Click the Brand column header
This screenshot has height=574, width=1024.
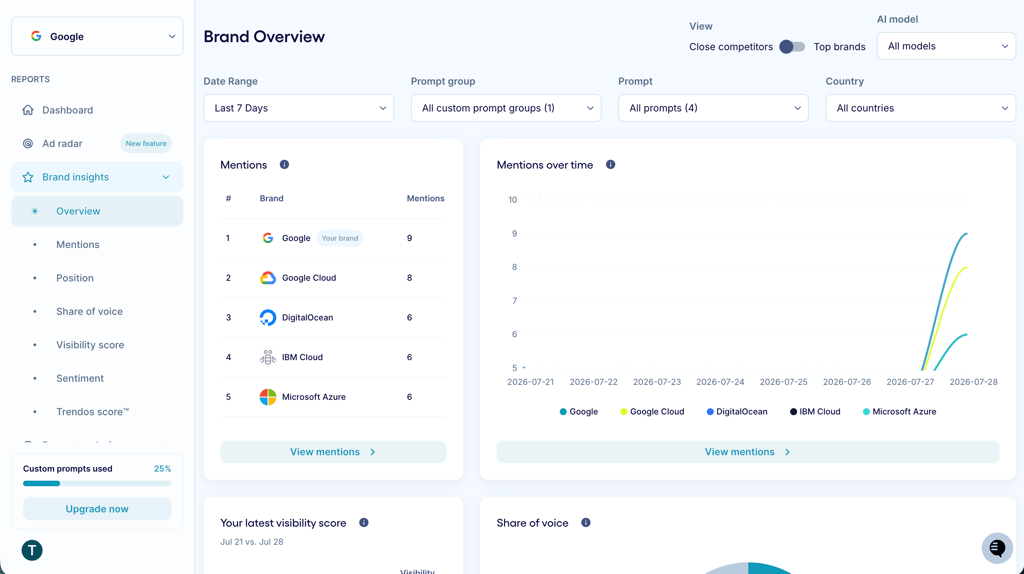click(x=272, y=199)
